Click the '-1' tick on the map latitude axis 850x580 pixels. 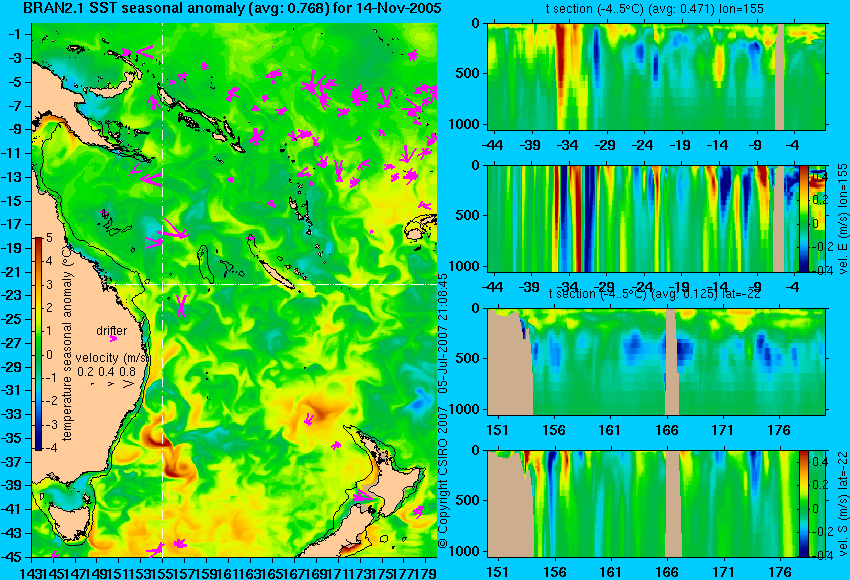click(15, 34)
